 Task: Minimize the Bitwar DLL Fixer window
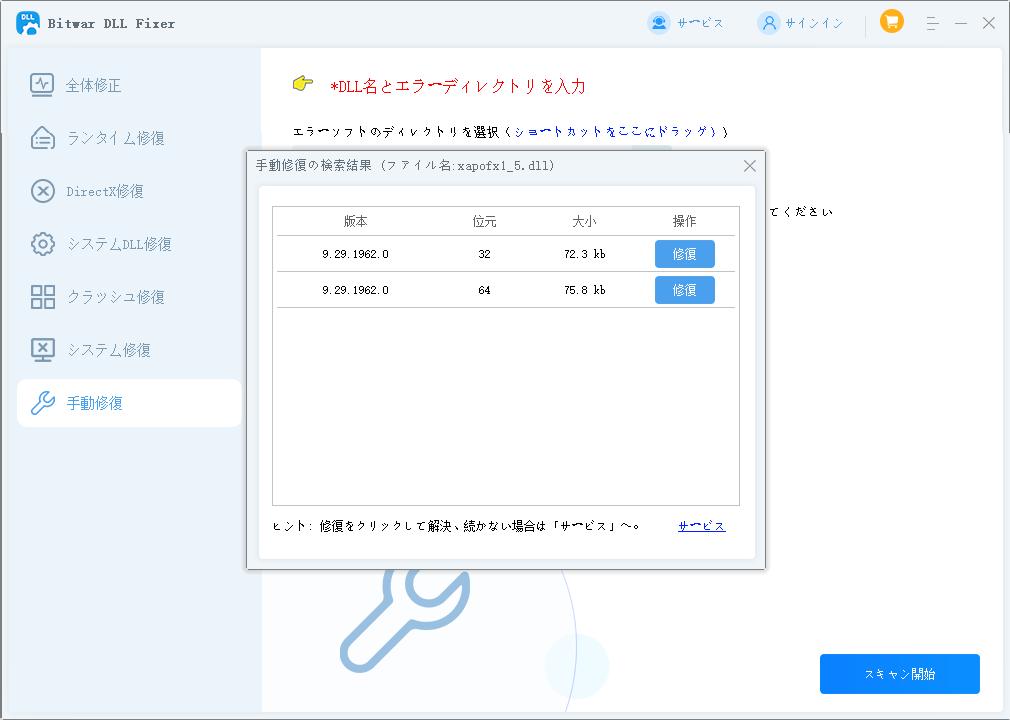tap(961, 23)
